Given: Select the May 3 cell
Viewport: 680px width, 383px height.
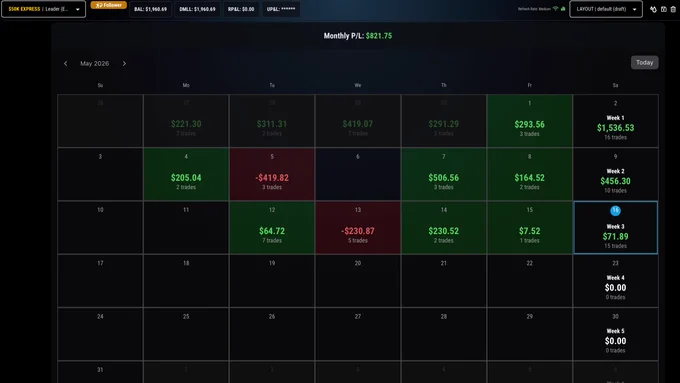Looking at the screenshot, I should click(x=100, y=174).
